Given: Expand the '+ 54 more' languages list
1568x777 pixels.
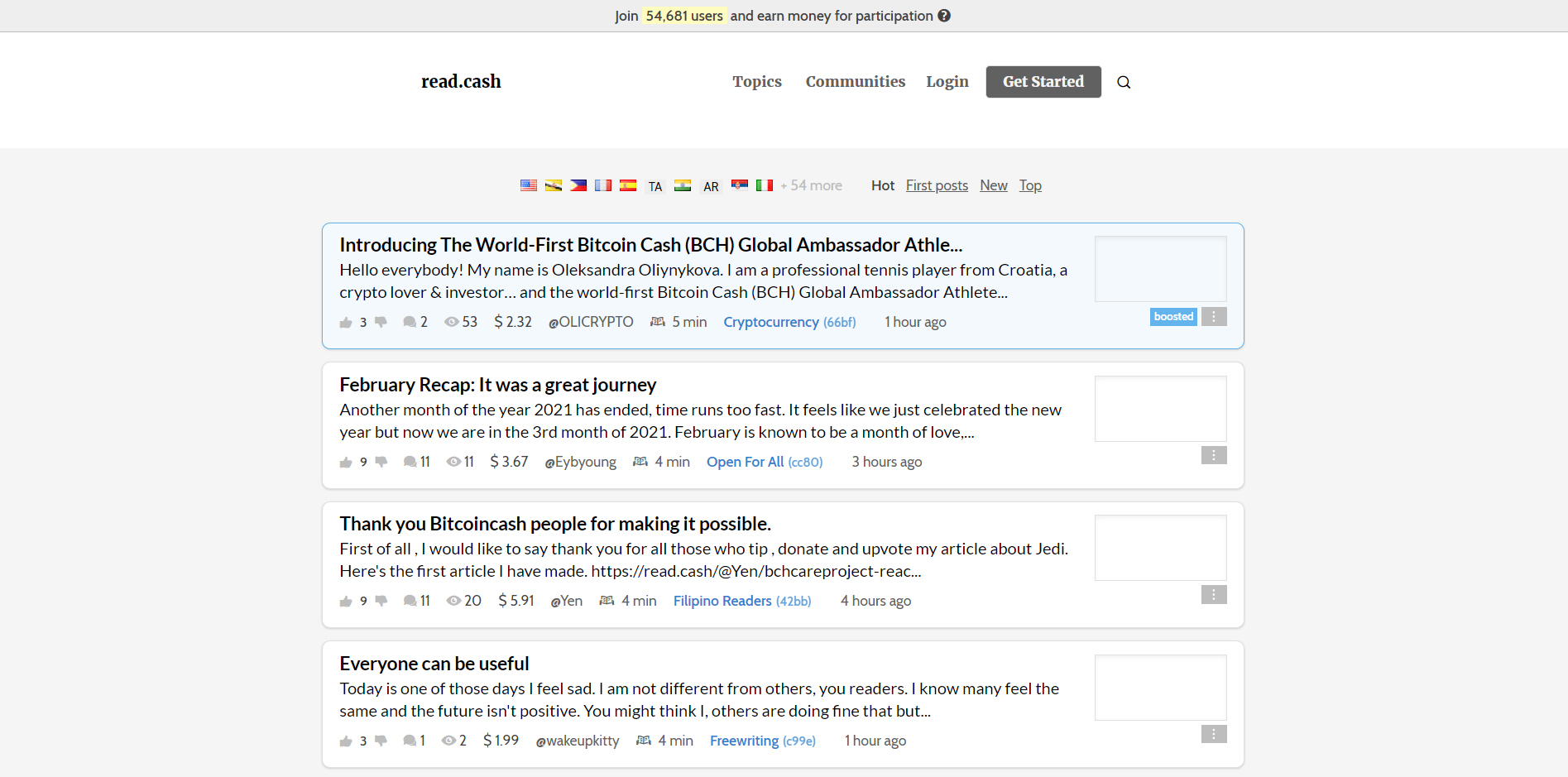Looking at the screenshot, I should point(811,185).
